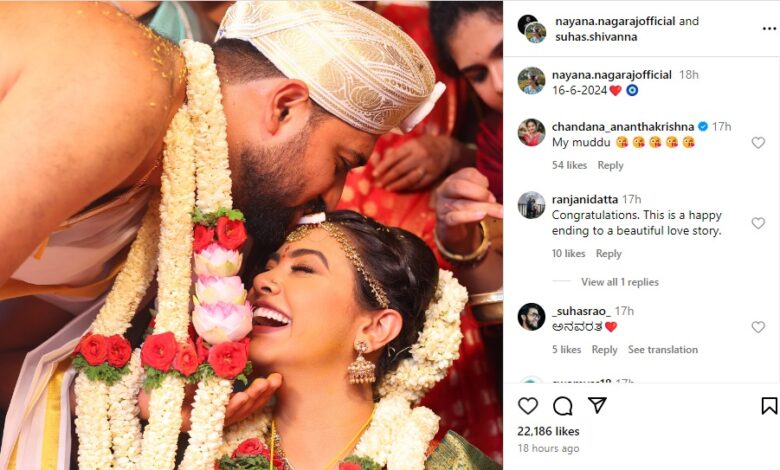Viewport: 780px width, 470px height.
Task: Open _suhasrao_'s avatar thumbnail
Action: pyautogui.click(x=531, y=317)
